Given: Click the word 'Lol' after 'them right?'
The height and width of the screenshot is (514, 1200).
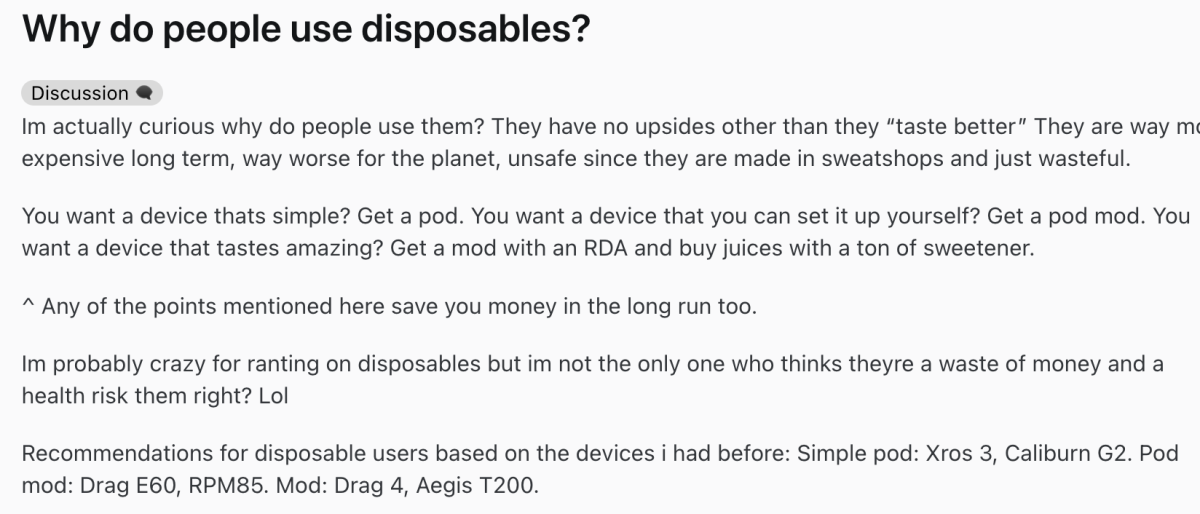Looking at the screenshot, I should pyautogui.click(x=270, y=395).
